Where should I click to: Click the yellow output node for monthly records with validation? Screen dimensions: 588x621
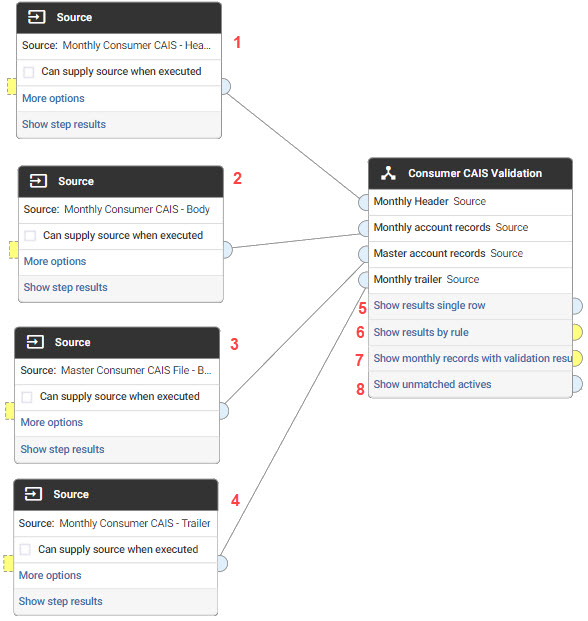577,358
